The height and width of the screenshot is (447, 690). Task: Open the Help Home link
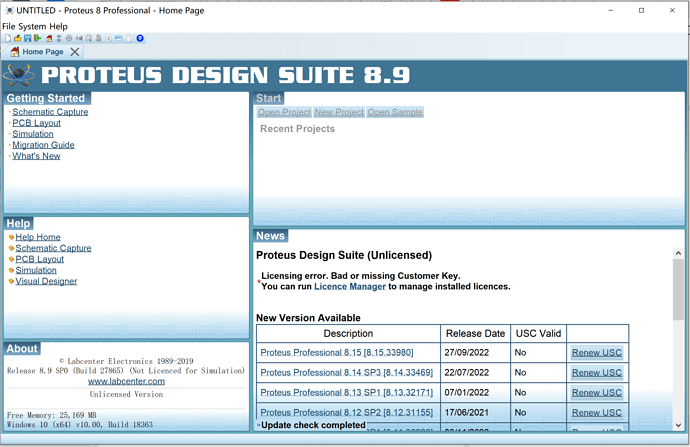click(38, 237)
